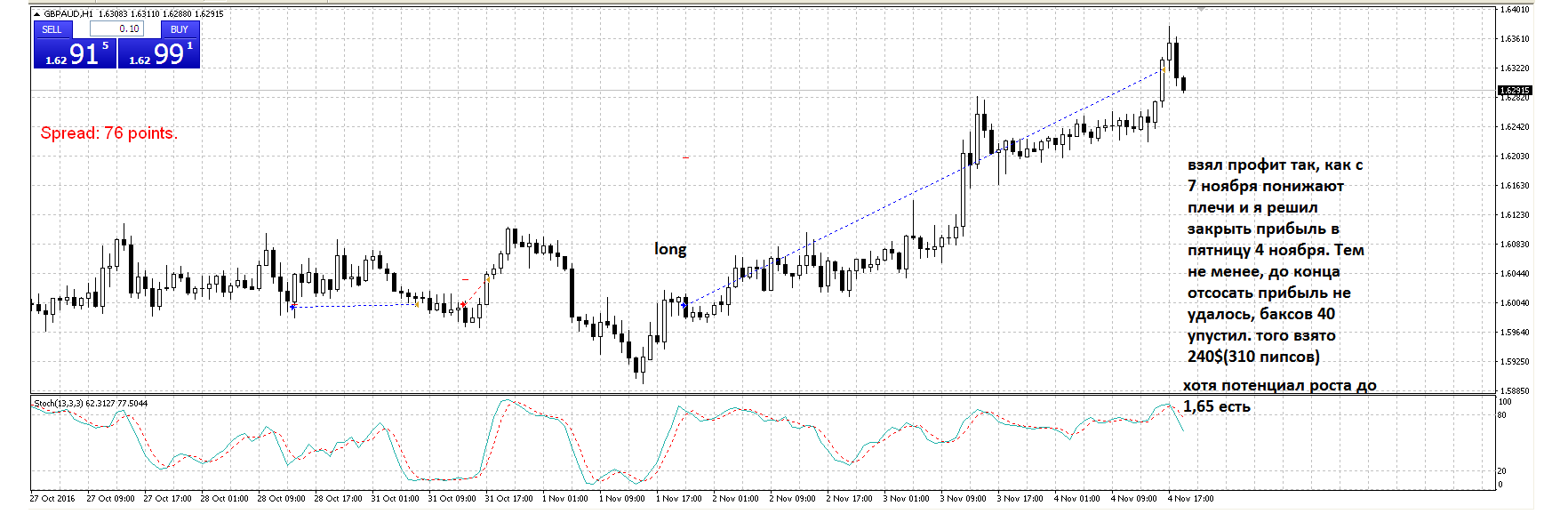
Task: Click the gray chart shift triangle marker
Action: coord(1201,9)
